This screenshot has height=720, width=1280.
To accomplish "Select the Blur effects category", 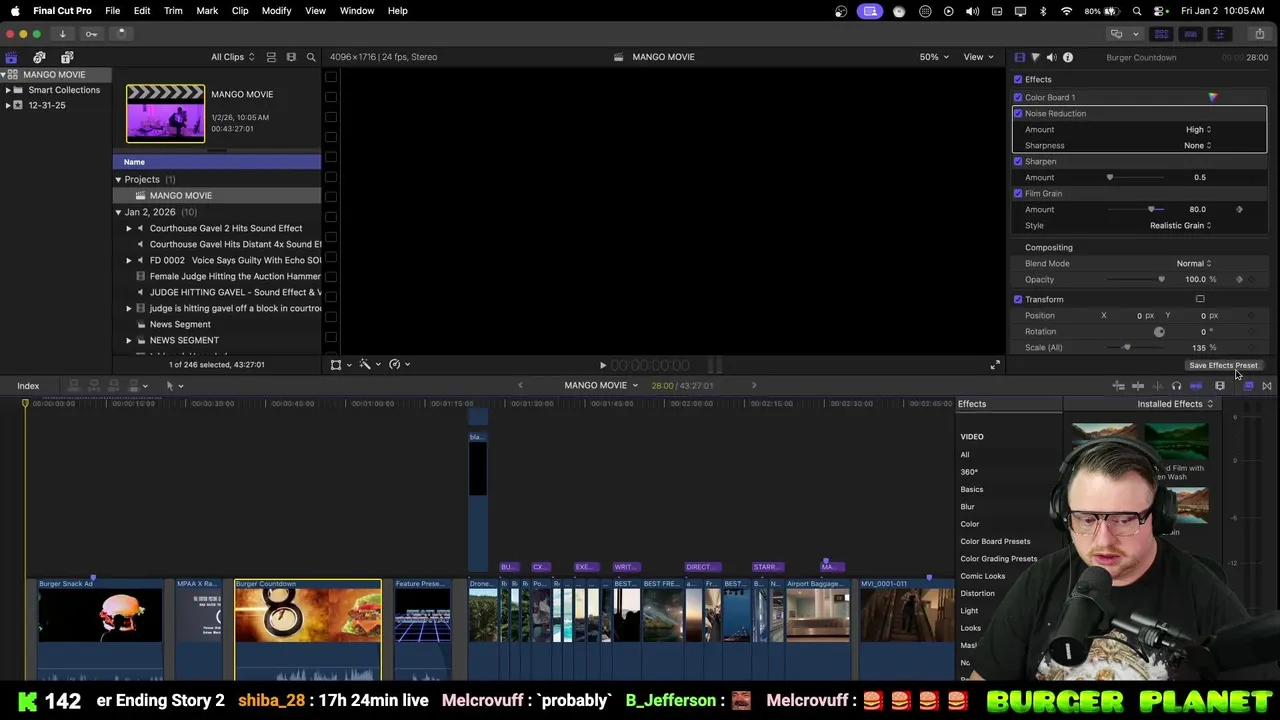I will [x=967, y=507].
